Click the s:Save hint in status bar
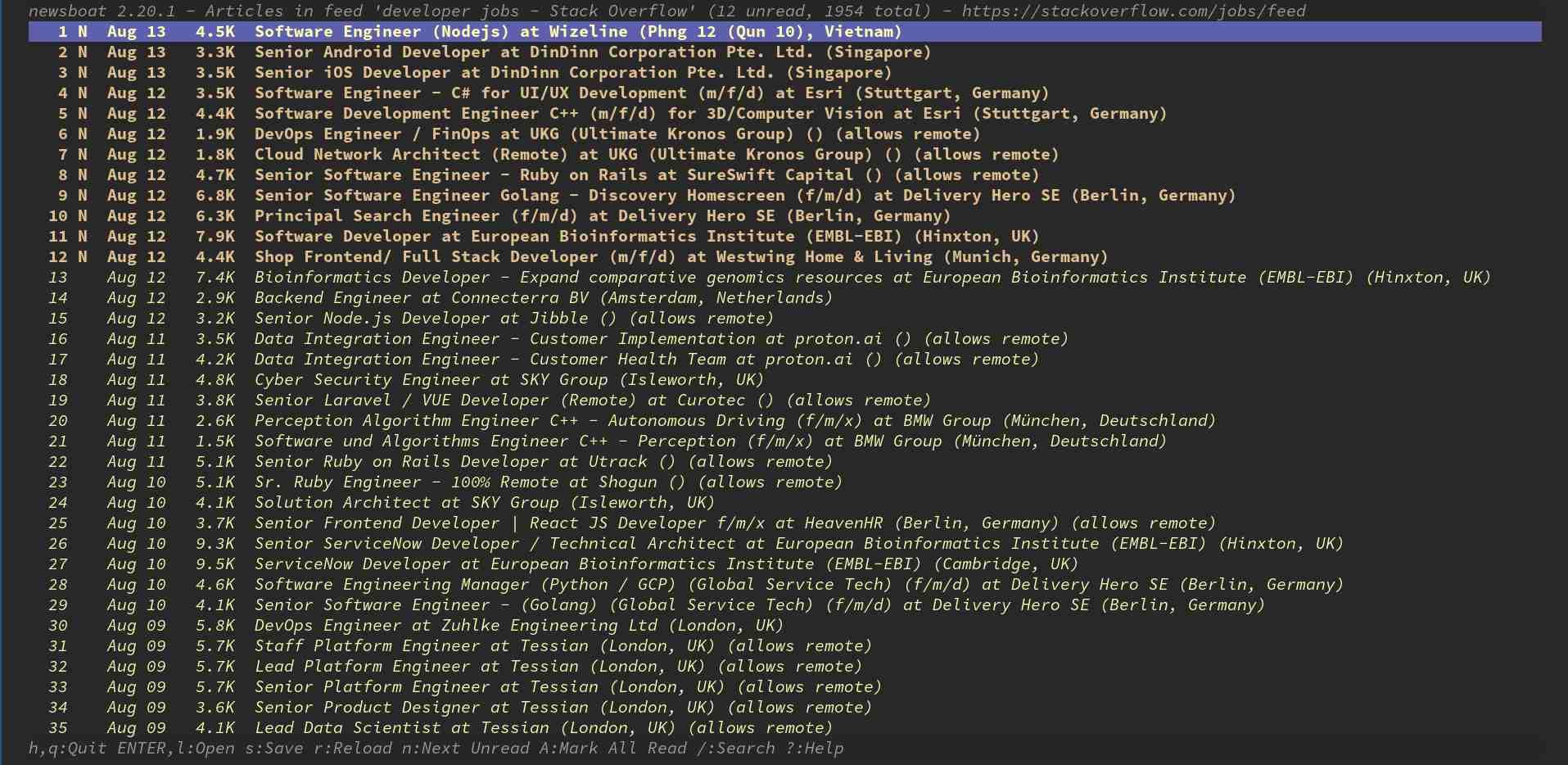Viewport: 1568px width, 765px height. pos(274,749)
